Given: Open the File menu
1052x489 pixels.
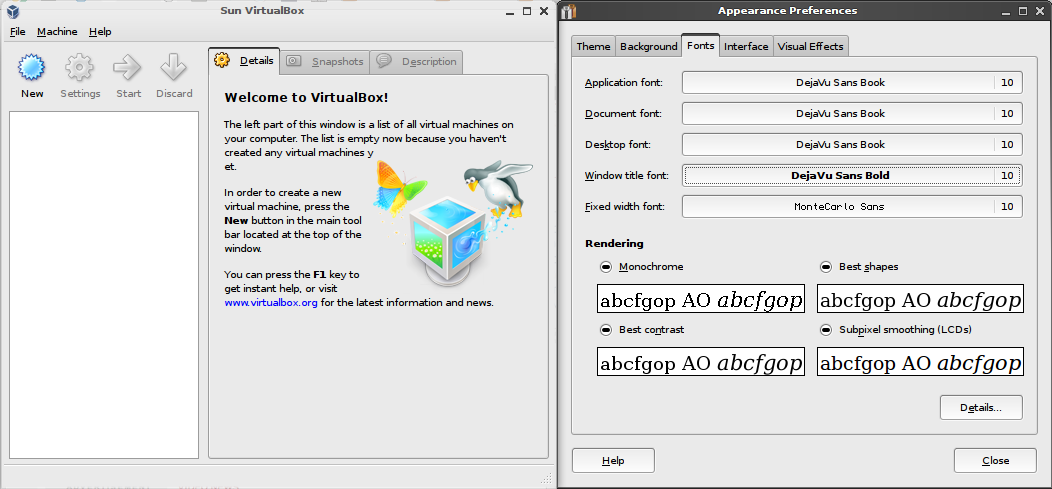Looking at the screenshot, I should pyautogui.click(x=18, y=32).
